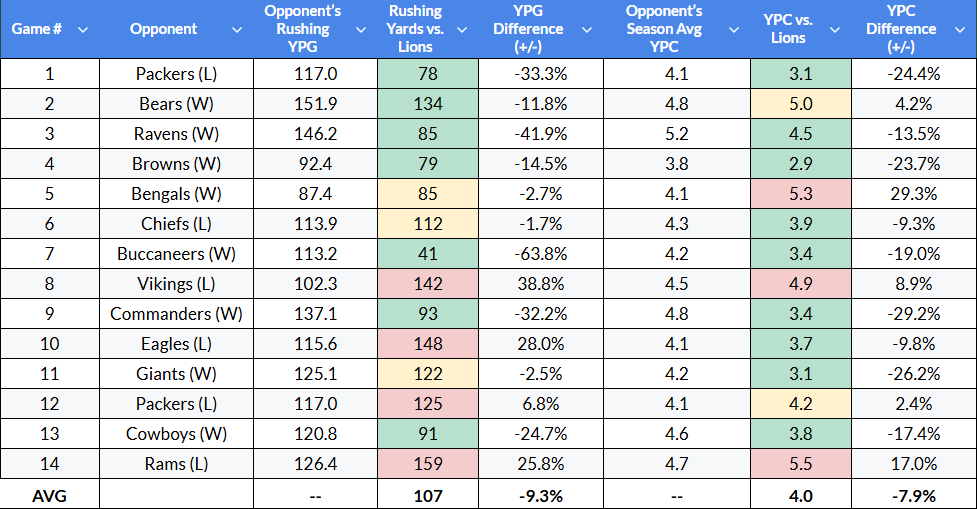Select the 29.3% YPC difference cell

point(913,193)
